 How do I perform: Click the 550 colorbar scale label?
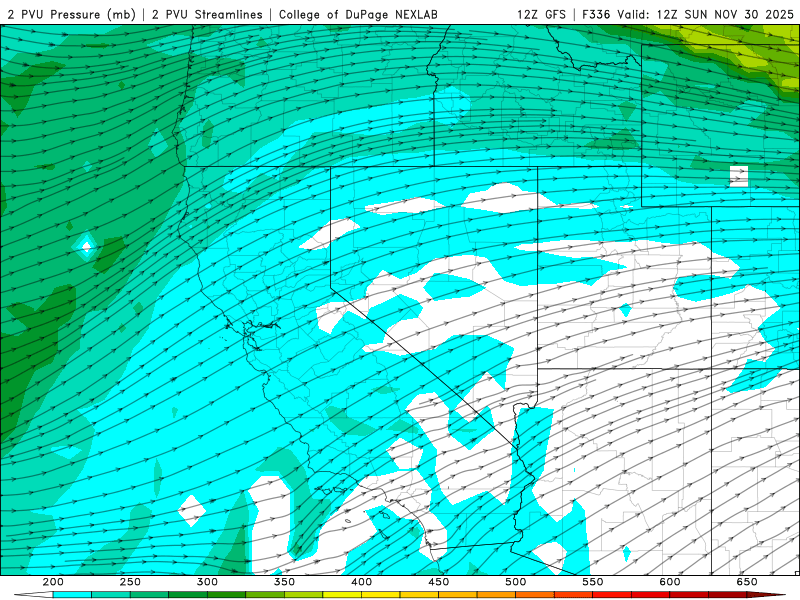(592, 582)
